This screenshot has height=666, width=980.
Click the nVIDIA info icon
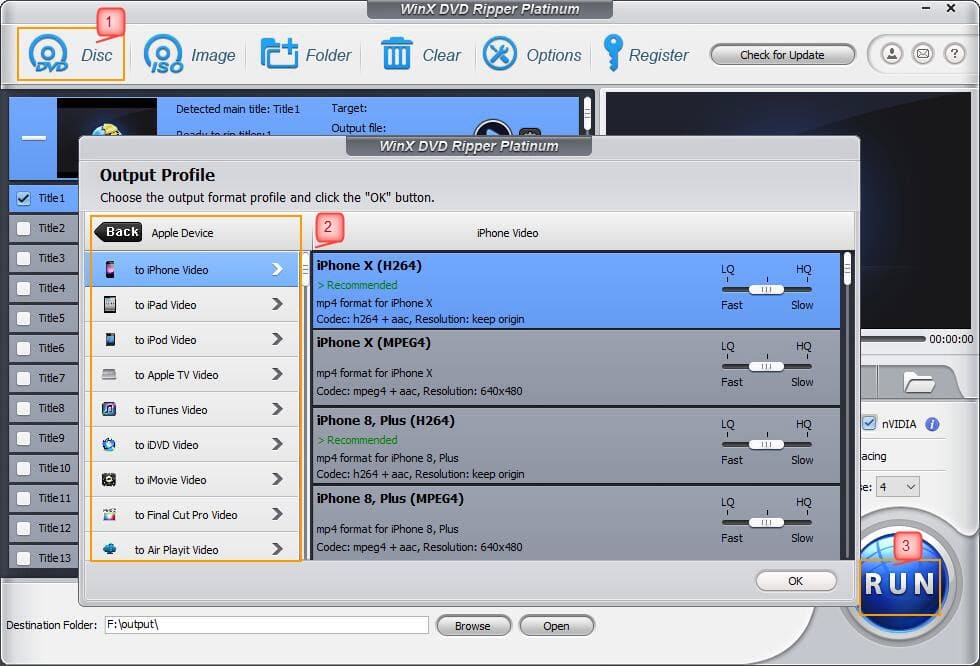click(932, 424)
